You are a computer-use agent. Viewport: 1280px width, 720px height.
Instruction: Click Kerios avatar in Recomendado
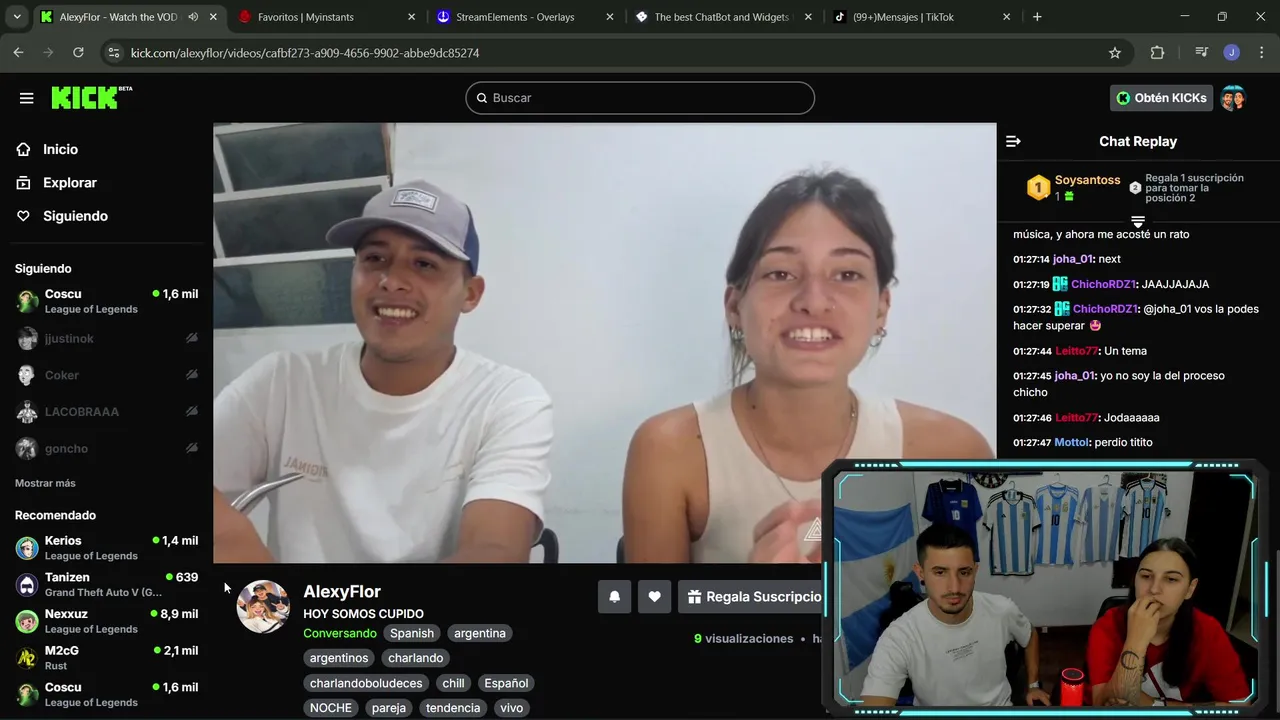point(27,548)
